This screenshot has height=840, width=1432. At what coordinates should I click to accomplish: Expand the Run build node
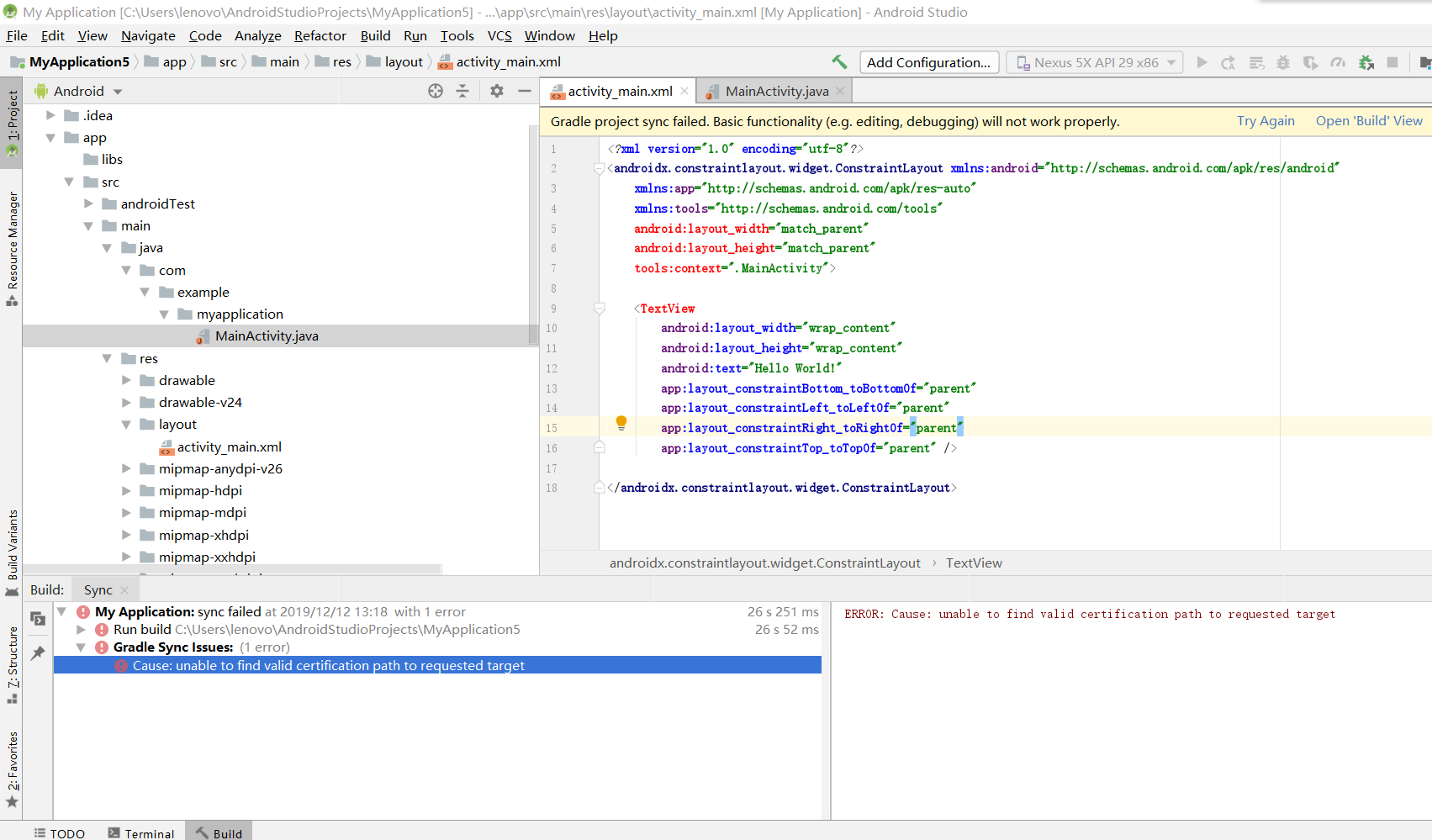pos(82,629)
